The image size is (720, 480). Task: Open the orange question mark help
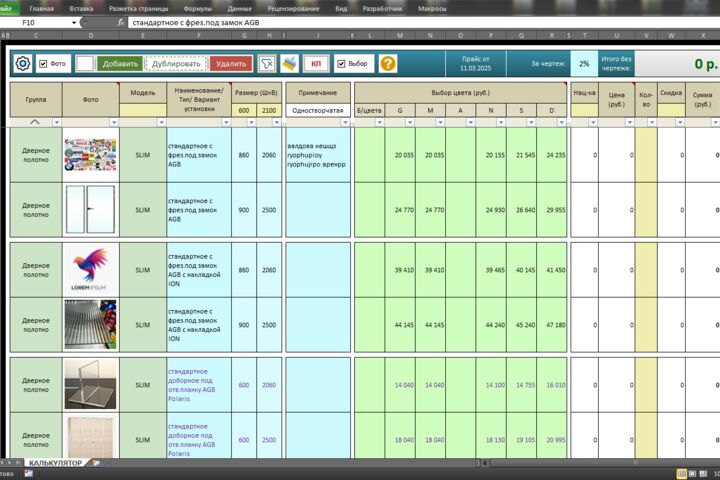[388, 63]
